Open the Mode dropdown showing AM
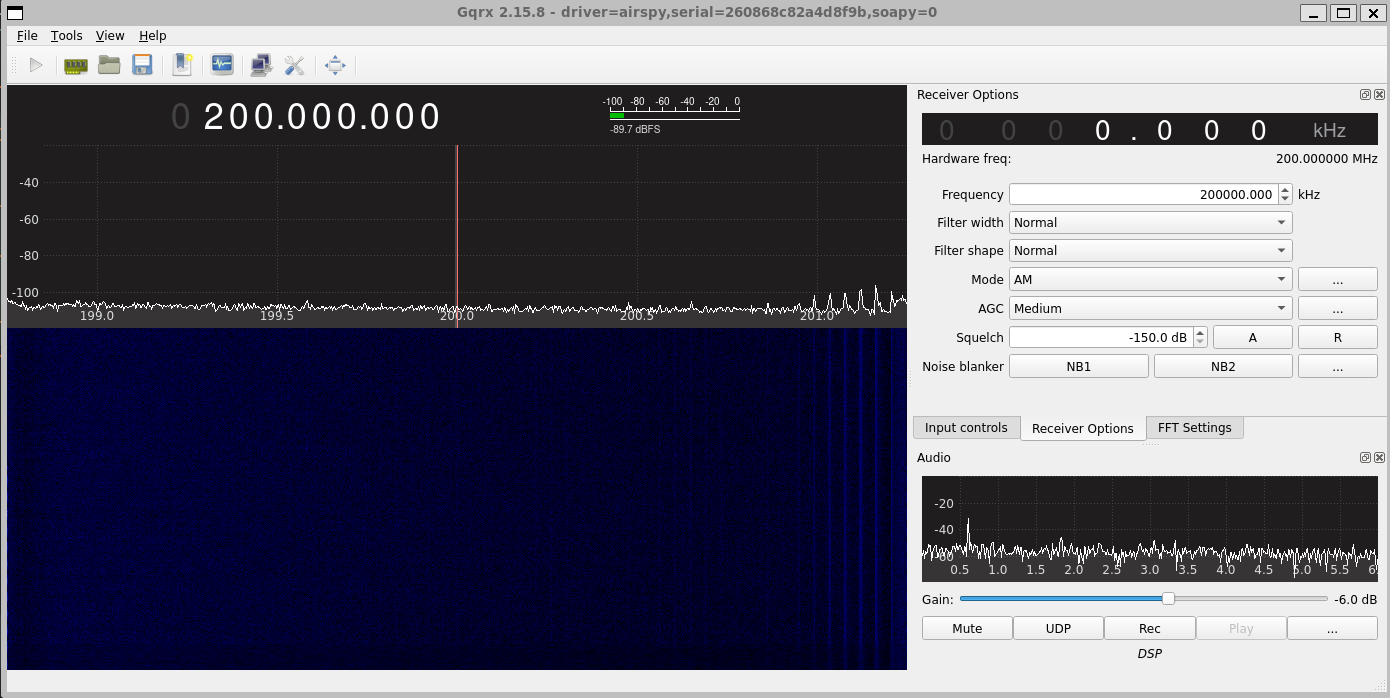This screenshot has width=1390, height=698. (1150, 279)
